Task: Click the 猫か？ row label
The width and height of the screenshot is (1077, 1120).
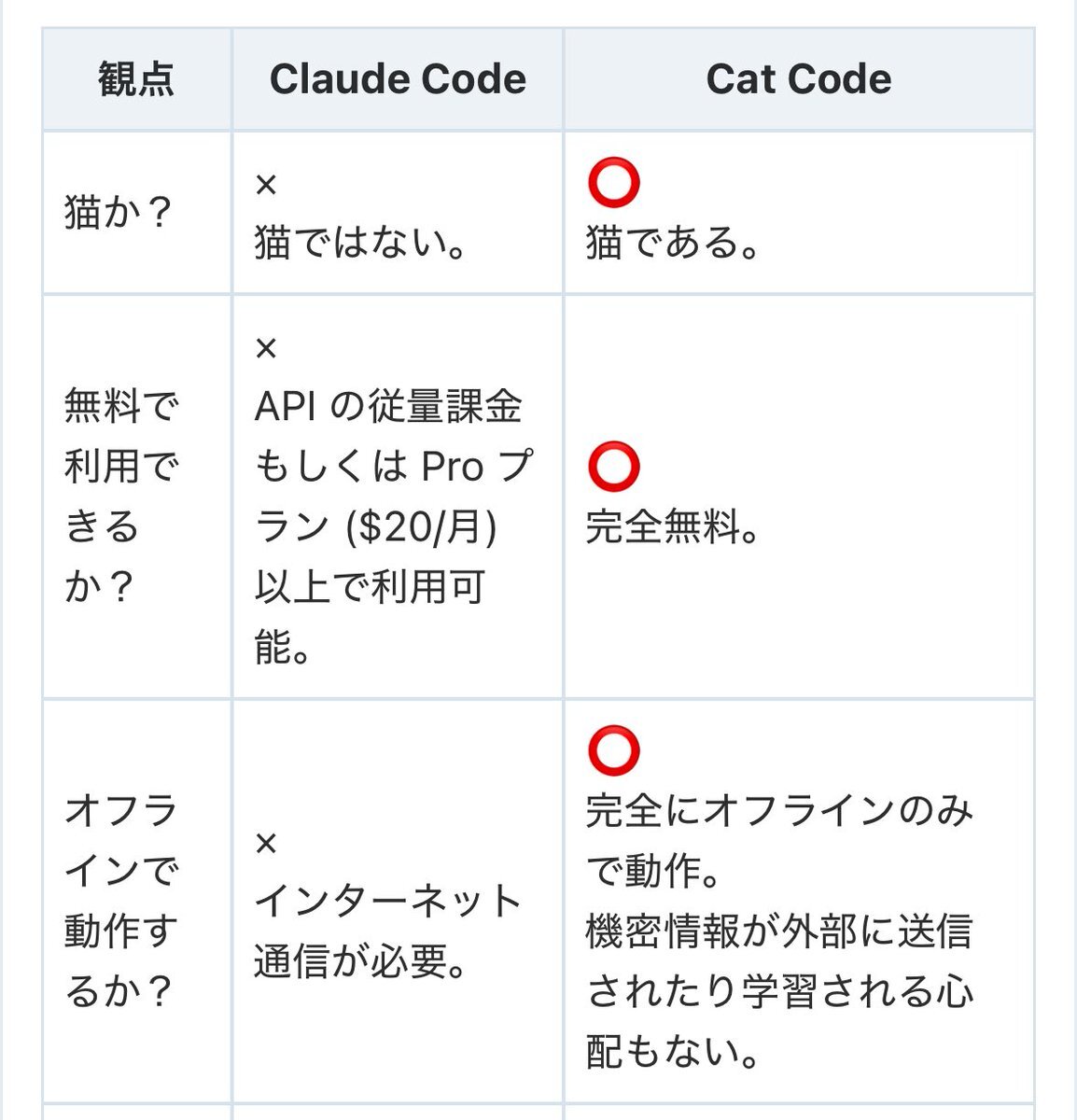Action: 119,213
